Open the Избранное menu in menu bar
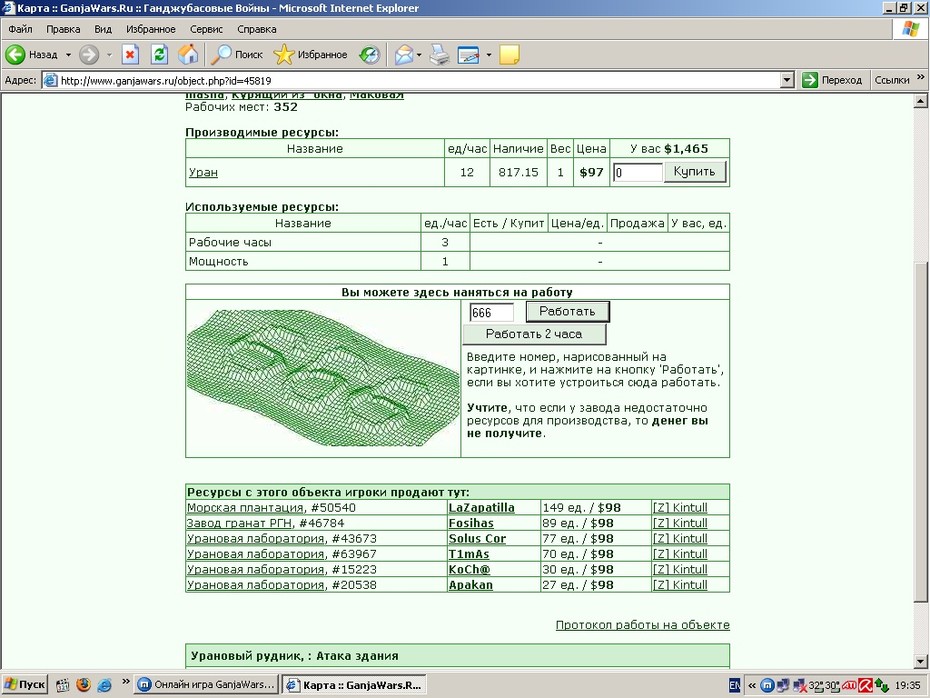The image size is (930, 698). click(x=151, y=29)
